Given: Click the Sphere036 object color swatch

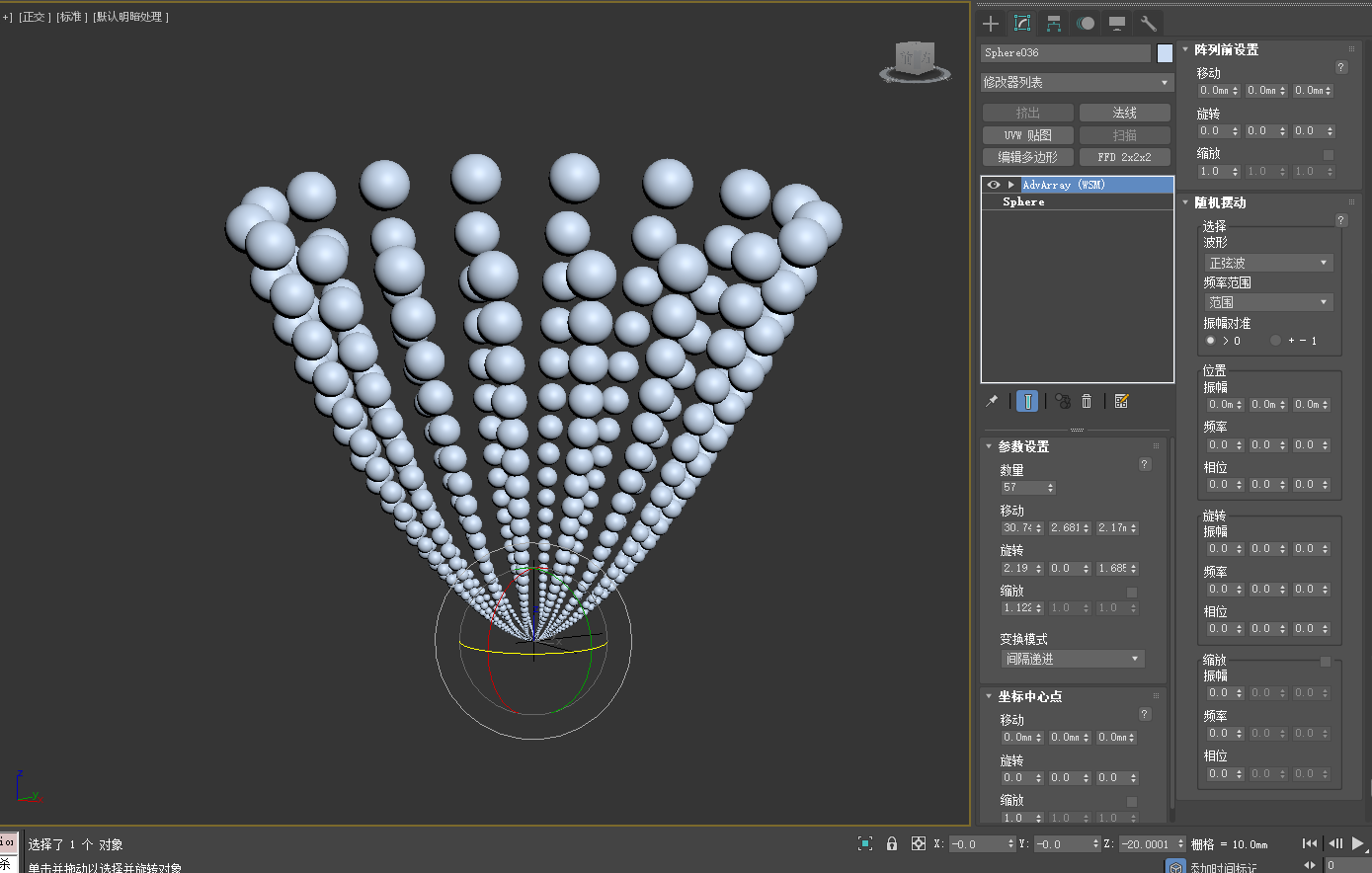Looking at the screenshot, I should 1165,53.
